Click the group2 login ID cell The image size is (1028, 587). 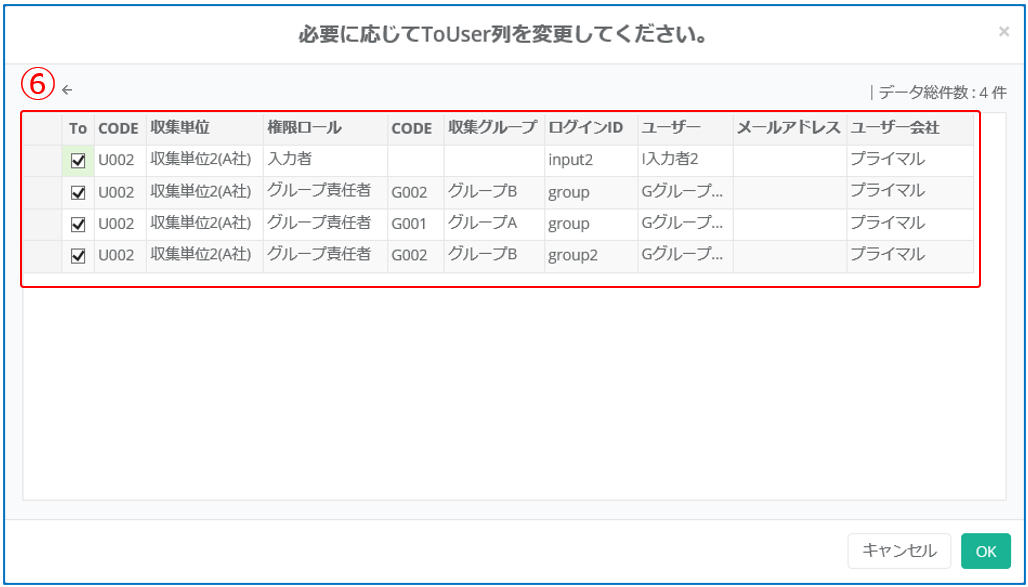590,256
